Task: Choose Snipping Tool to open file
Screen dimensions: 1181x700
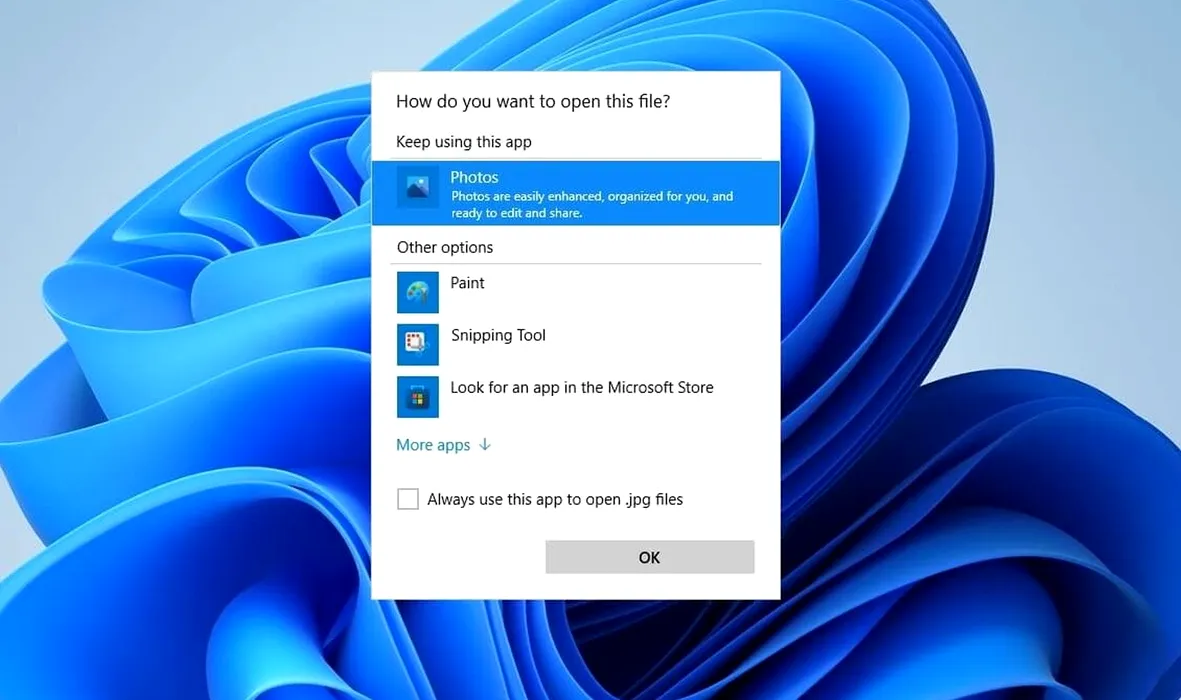Action: point(576,344)
